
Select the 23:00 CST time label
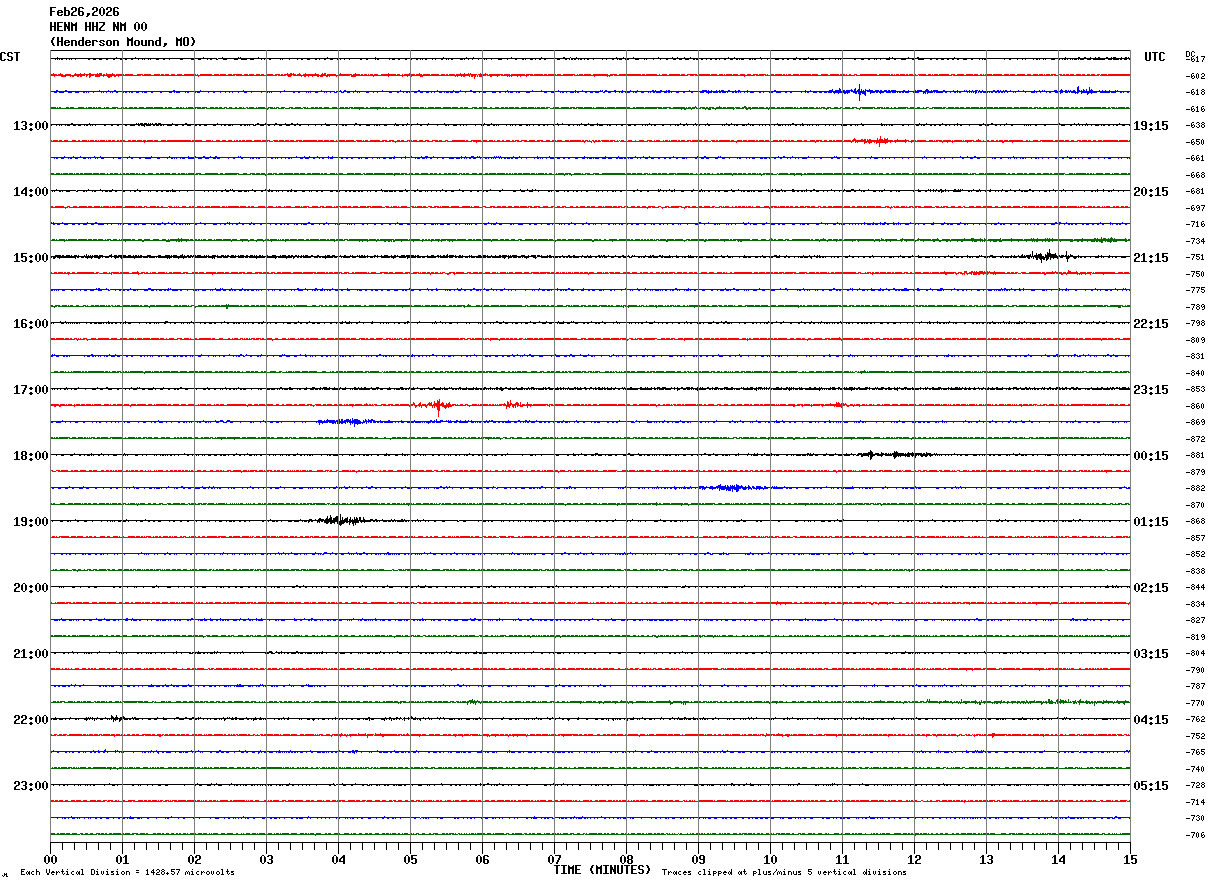[x=30, y=786]
